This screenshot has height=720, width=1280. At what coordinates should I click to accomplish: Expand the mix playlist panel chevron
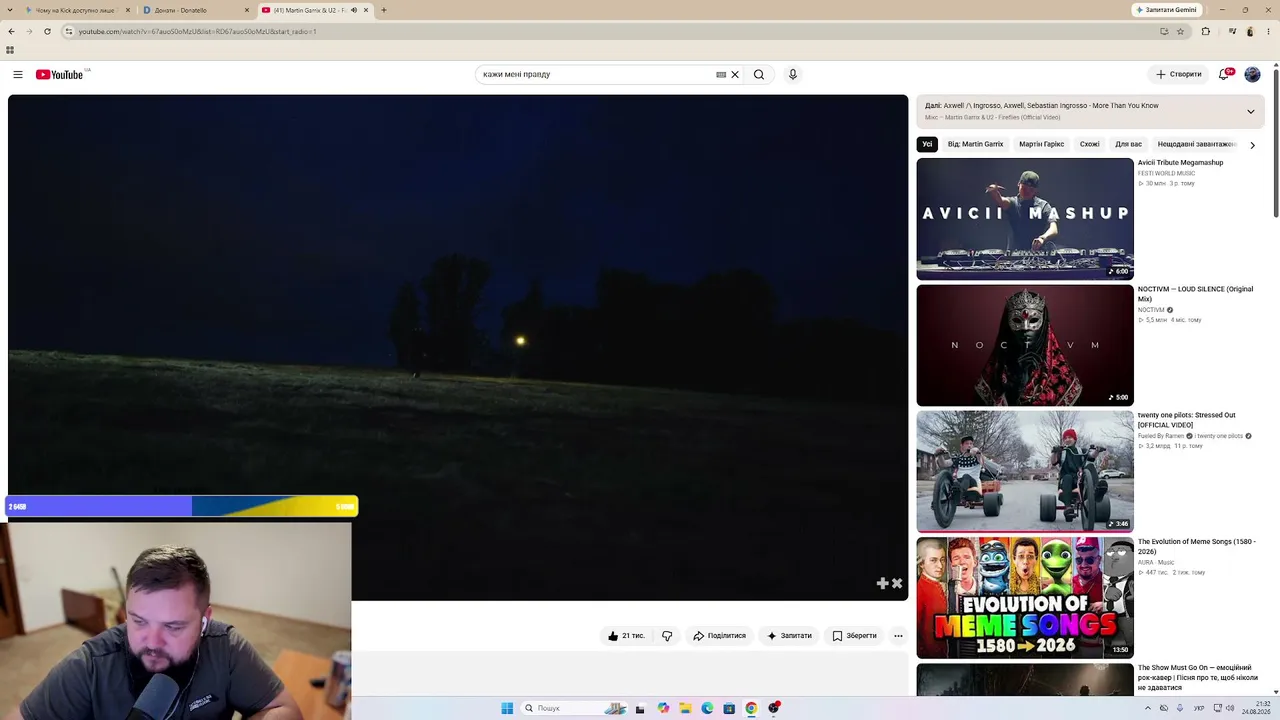click(1250, 111)
